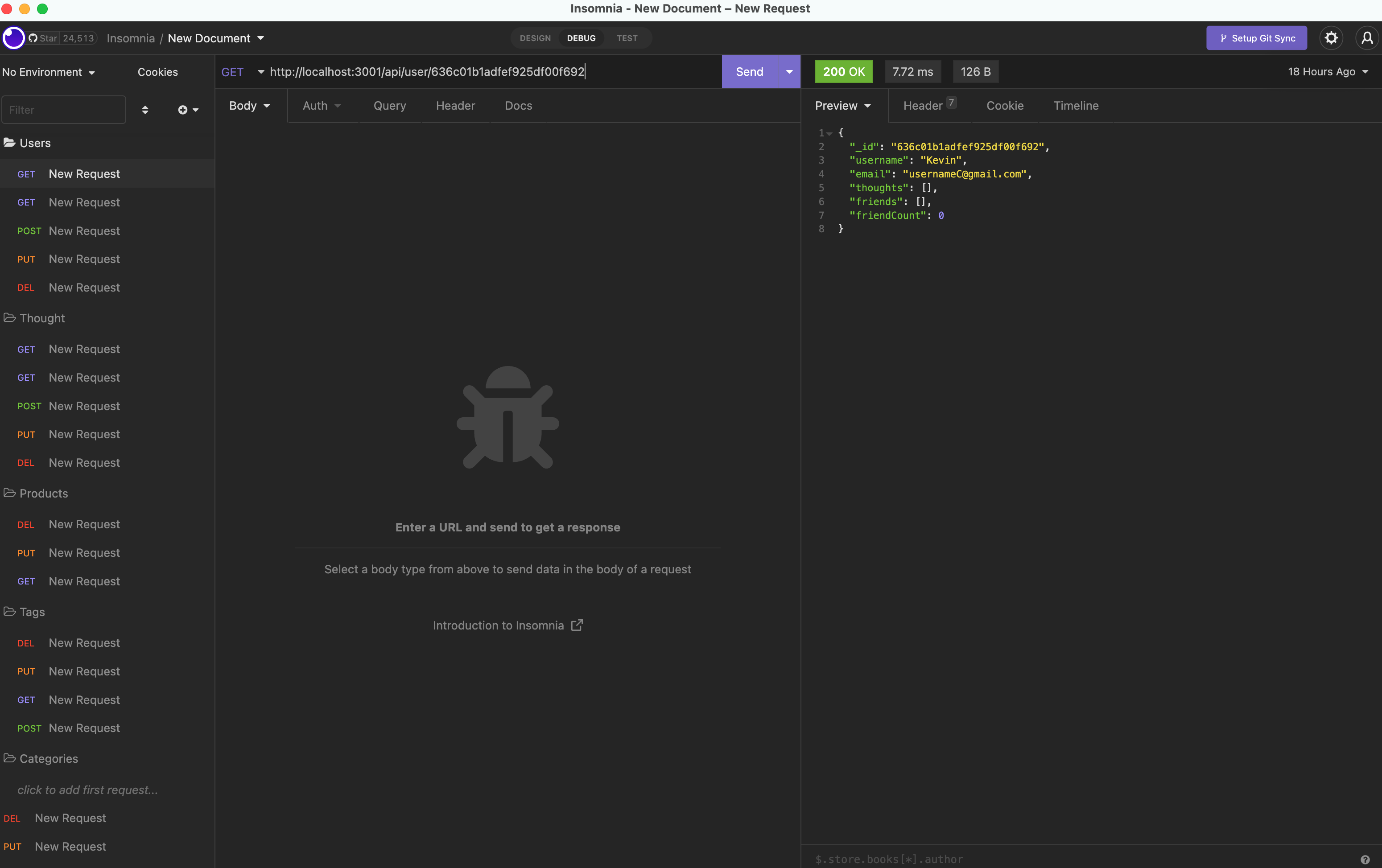Open Insomnia preferences via the gear icon
The image size is (1382, 868).
[x=1331, y=38]
